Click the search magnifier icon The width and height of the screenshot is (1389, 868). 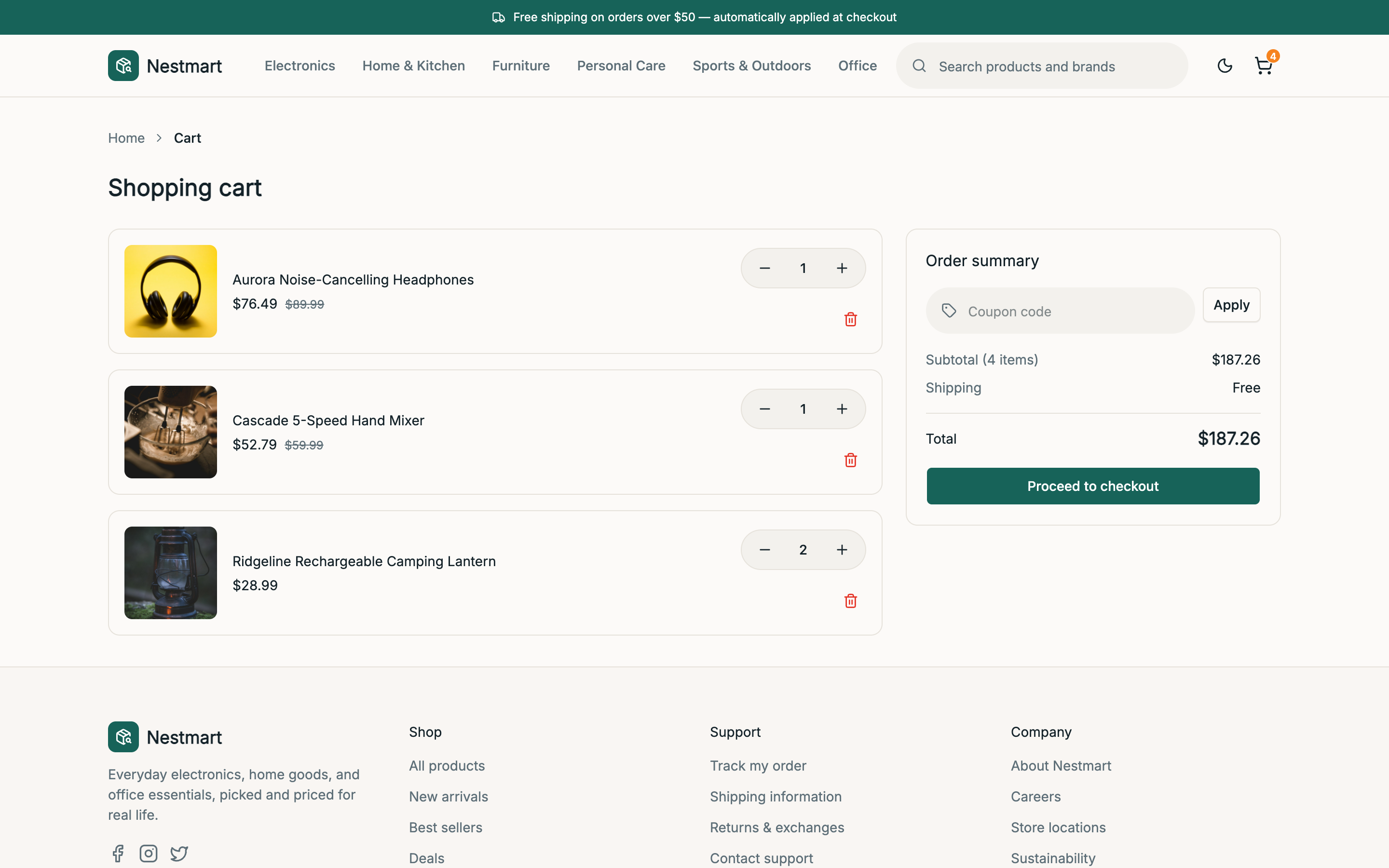[x=919, y=66]
